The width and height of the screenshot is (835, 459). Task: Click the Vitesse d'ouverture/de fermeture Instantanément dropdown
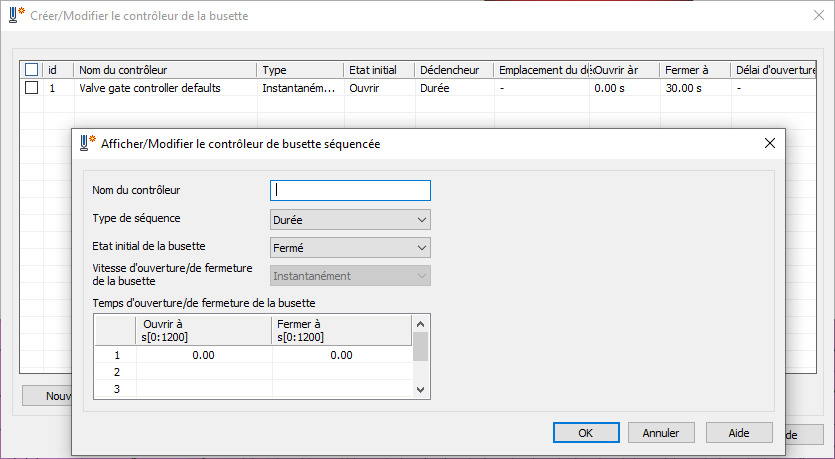click(x=350, y=275)
